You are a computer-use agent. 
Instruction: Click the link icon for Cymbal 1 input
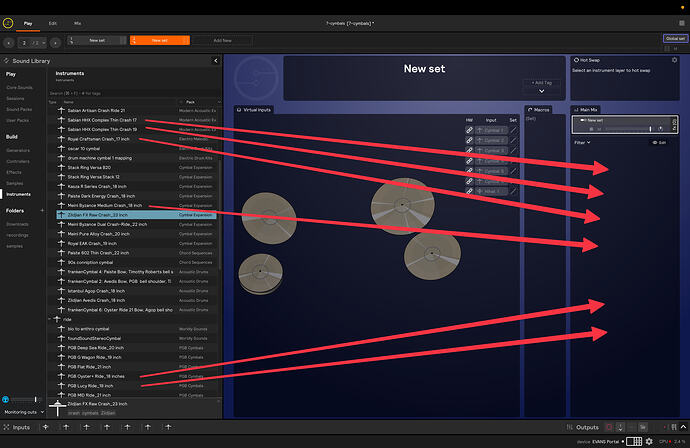tap(469, 130)
